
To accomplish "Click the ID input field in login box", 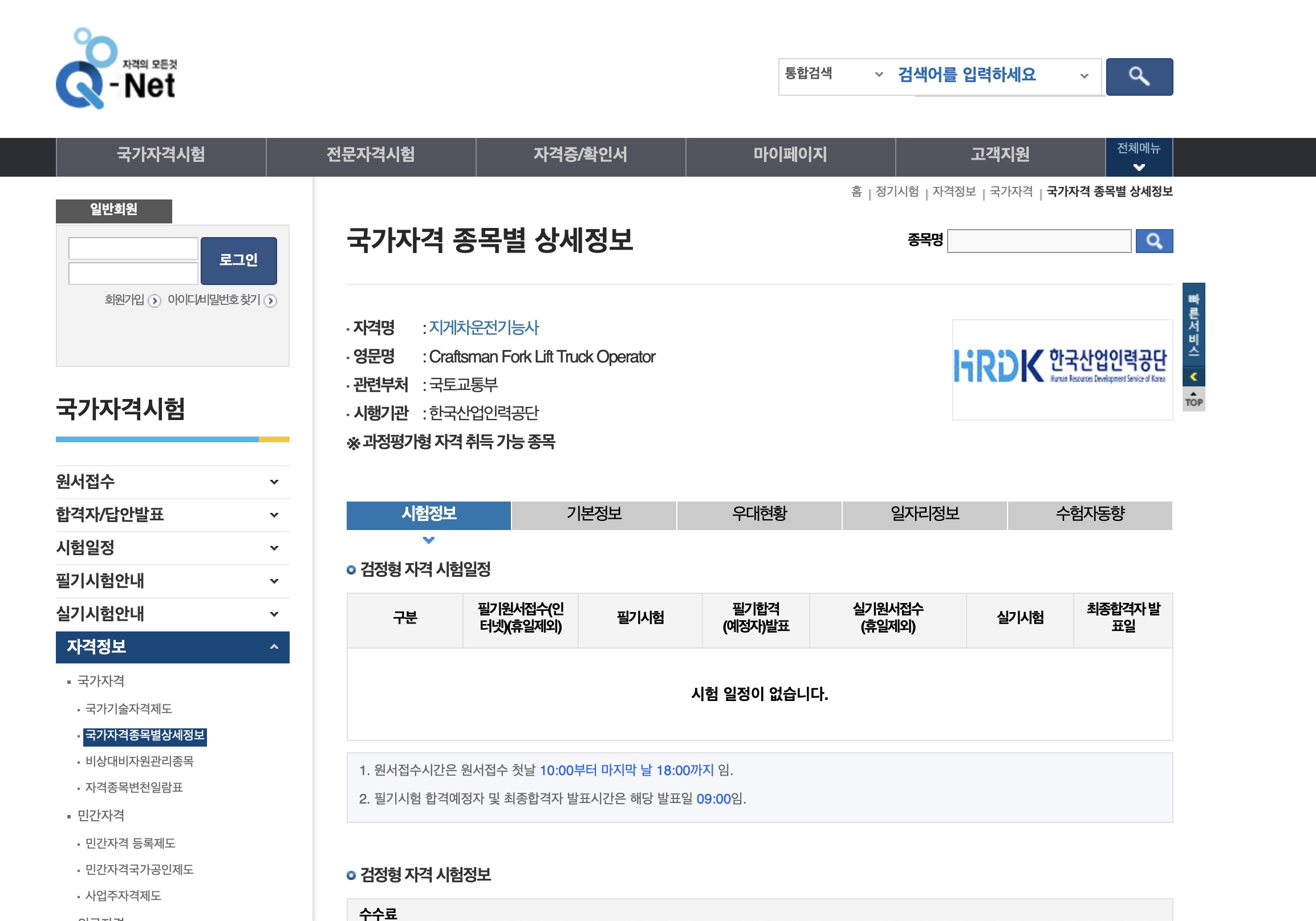I will point(133,247).
